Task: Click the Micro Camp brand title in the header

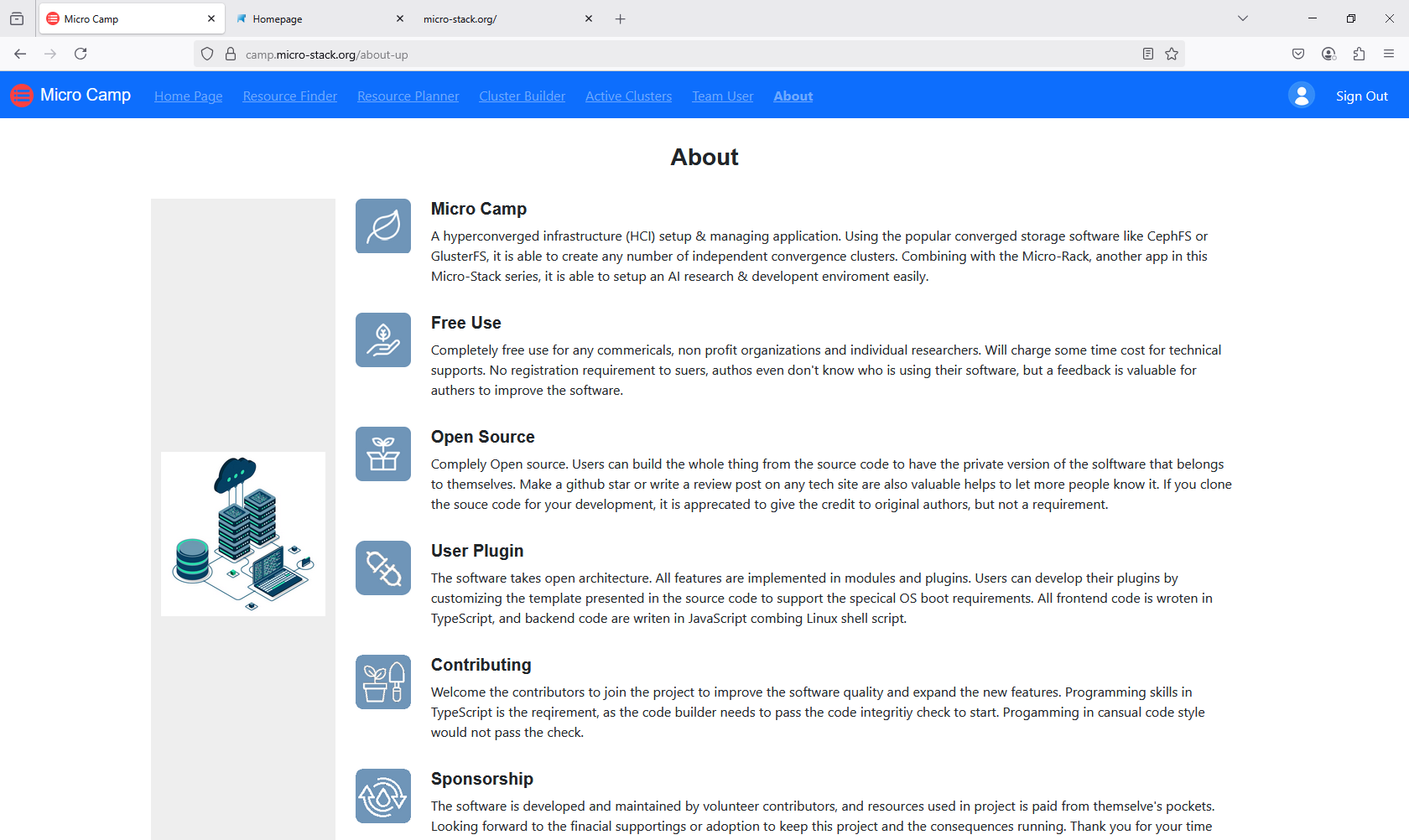Action: tap(86, 95)
